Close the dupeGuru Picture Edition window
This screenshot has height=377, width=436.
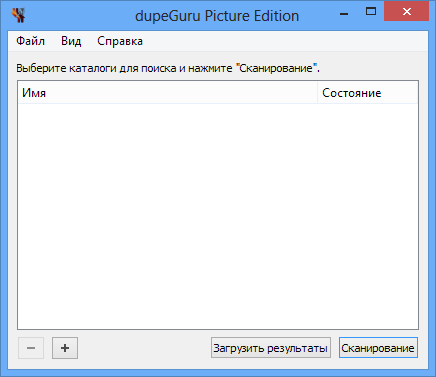(406, 12)
